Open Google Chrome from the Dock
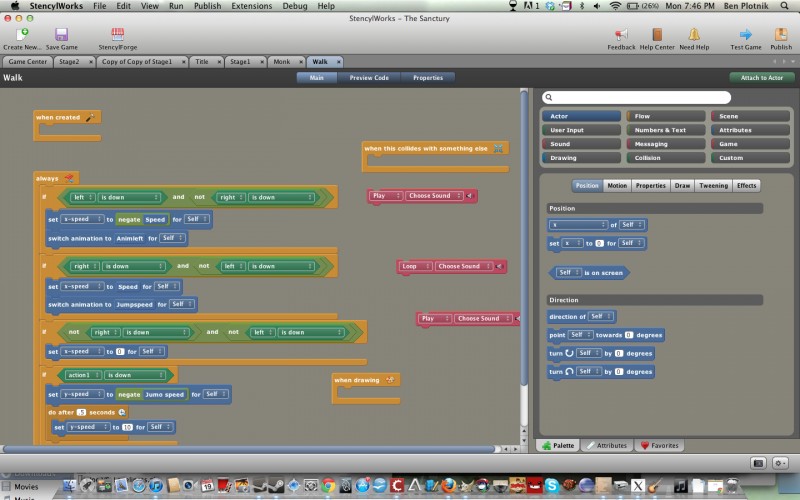Screen dimensions: 800x500 pyautogui.click(x=328, y=485)
